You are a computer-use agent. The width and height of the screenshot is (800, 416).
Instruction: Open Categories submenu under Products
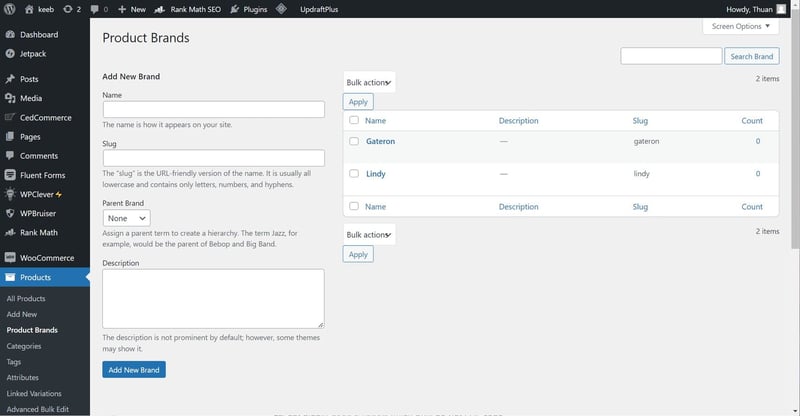click(x=25, y=346)
